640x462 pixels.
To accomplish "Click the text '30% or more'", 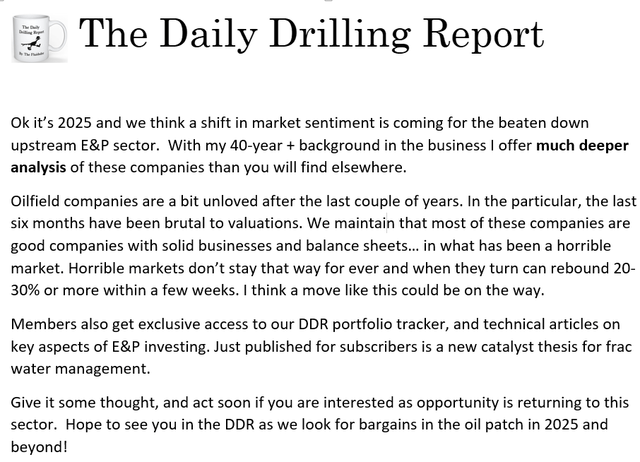I will point(55,290).
